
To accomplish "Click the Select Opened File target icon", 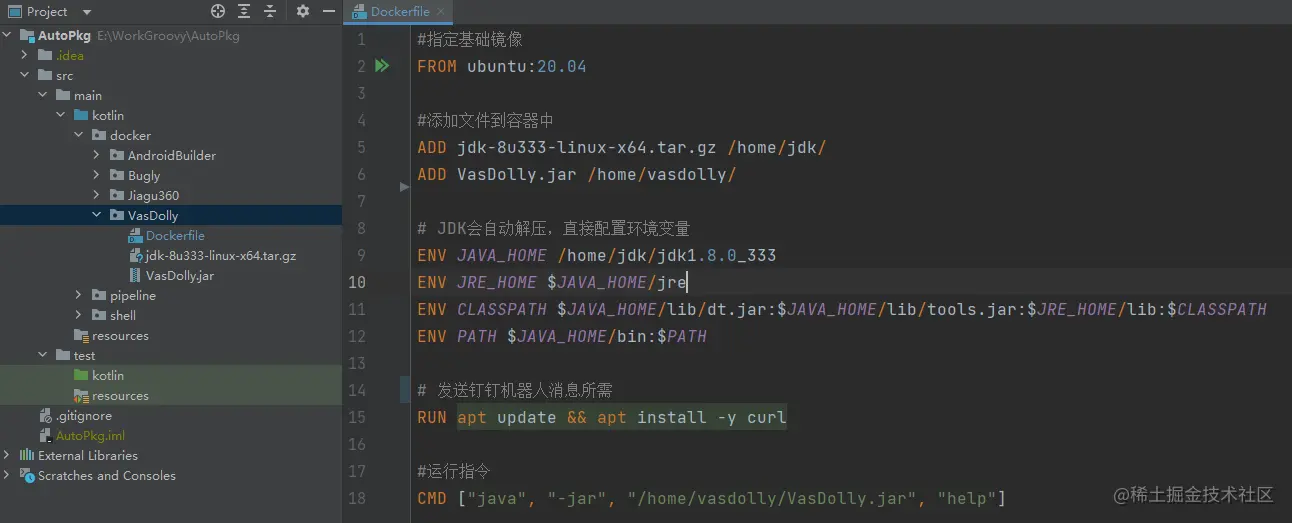I will point(218,12).
